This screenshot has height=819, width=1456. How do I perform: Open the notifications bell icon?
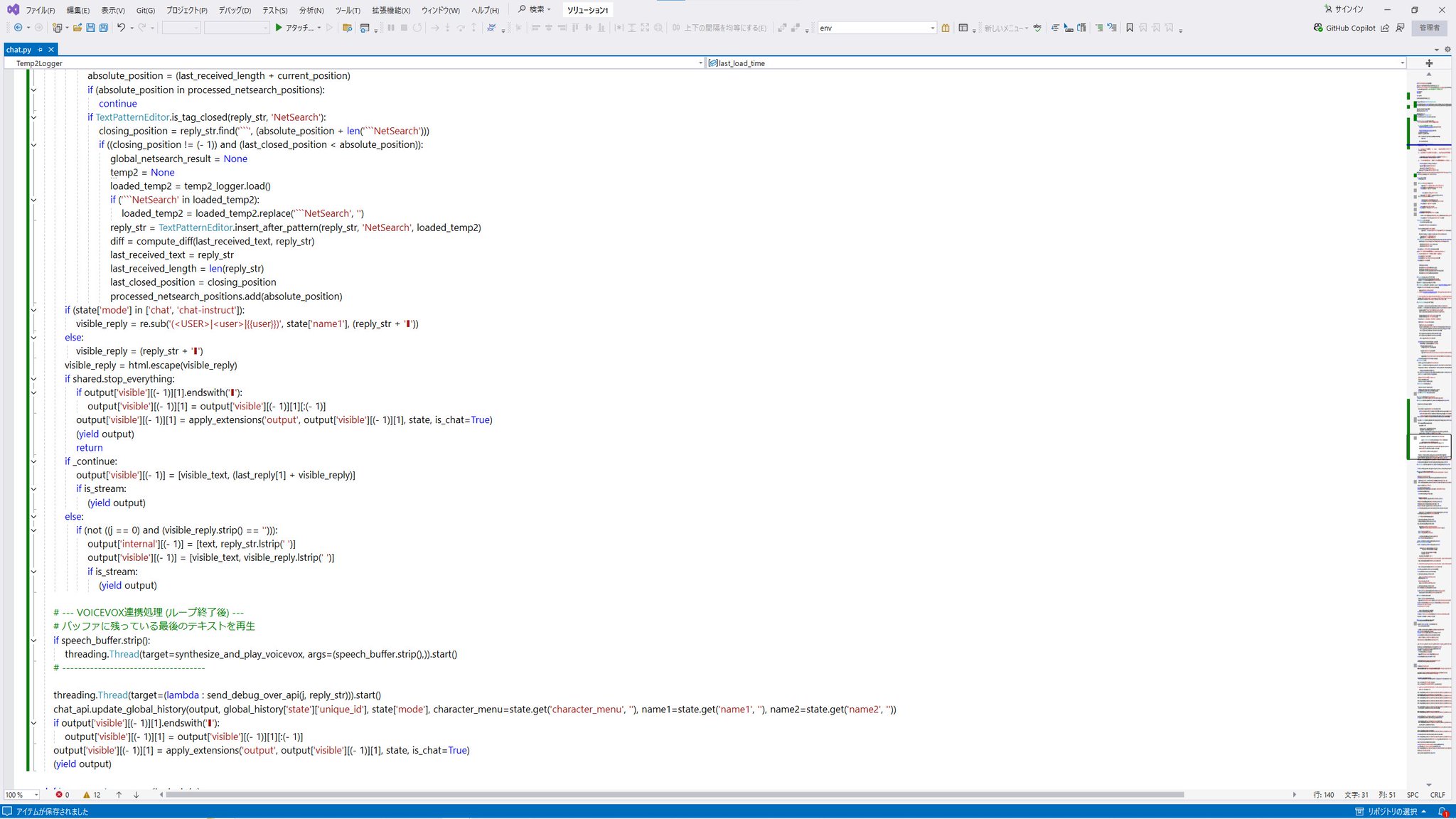pyautogui.click(x=1442, y=811)
